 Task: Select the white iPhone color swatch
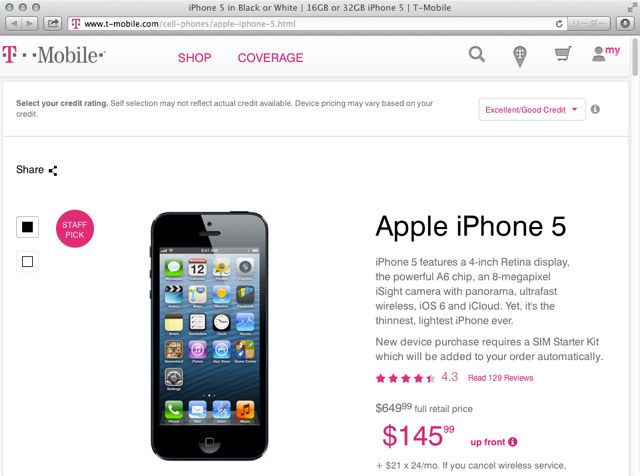(27, 261)
